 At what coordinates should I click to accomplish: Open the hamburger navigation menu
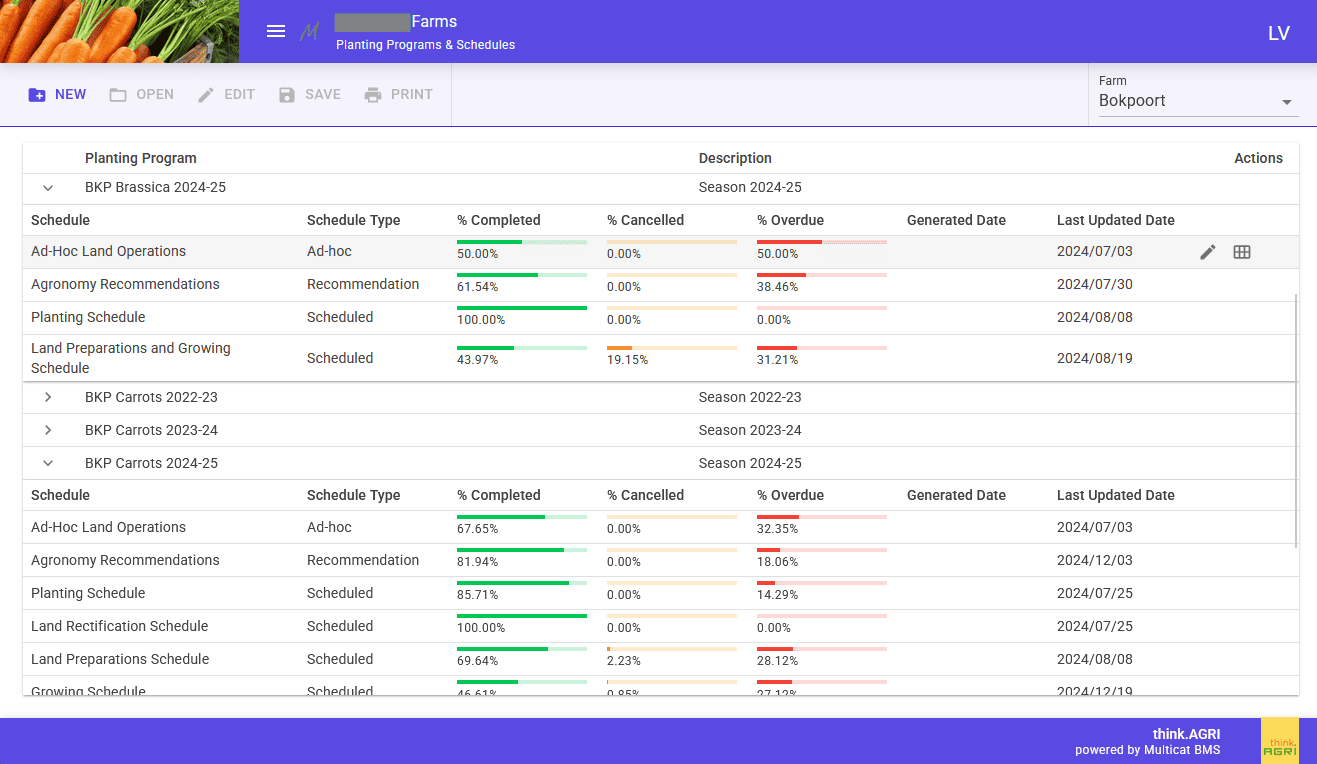point(276,32)
